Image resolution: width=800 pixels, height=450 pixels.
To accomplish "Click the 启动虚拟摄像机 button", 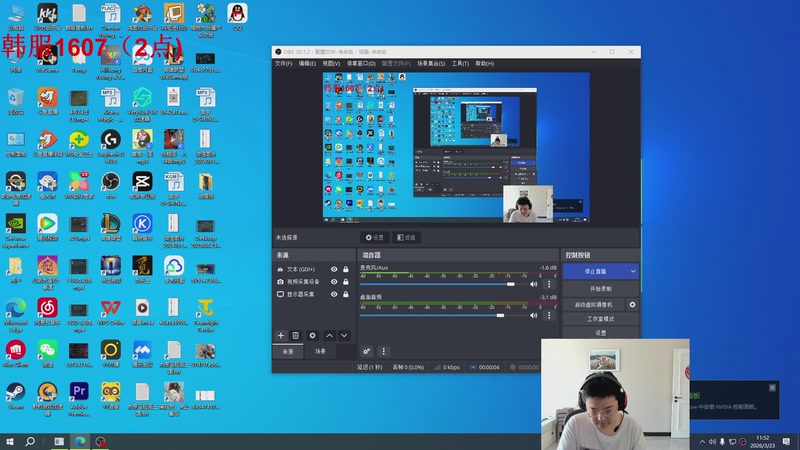I will pos(594,305).
